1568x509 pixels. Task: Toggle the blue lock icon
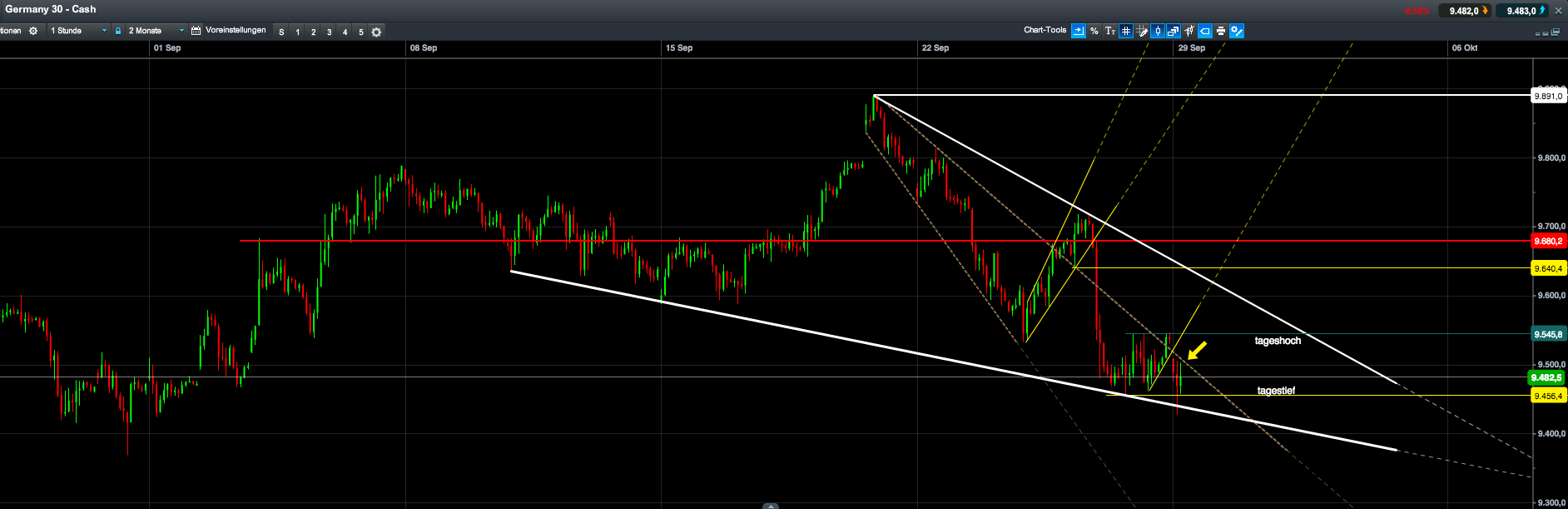[x=118, y=31]
